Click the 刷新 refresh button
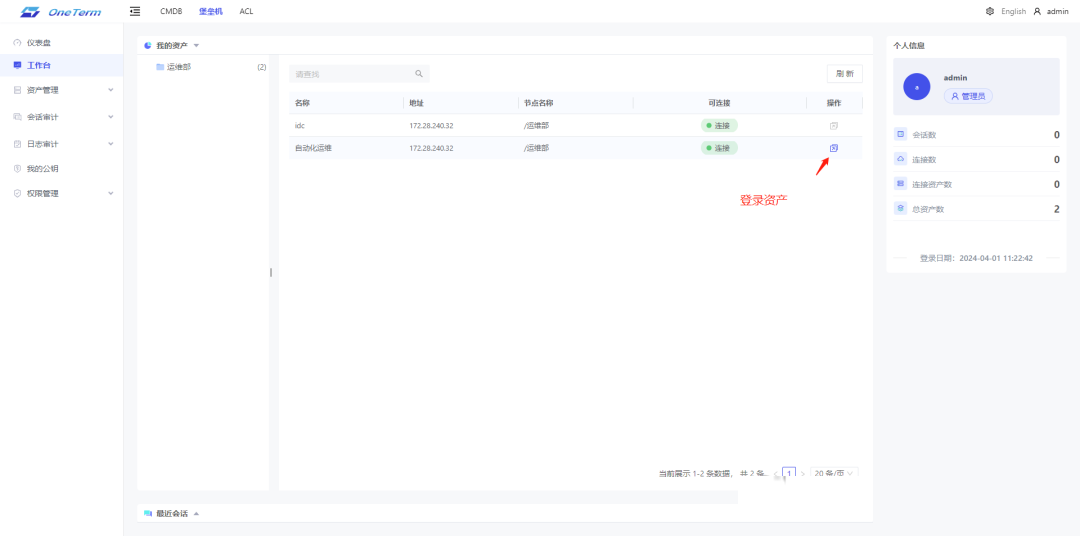This screenshot has height=536, width=1080. click(844, 74)
